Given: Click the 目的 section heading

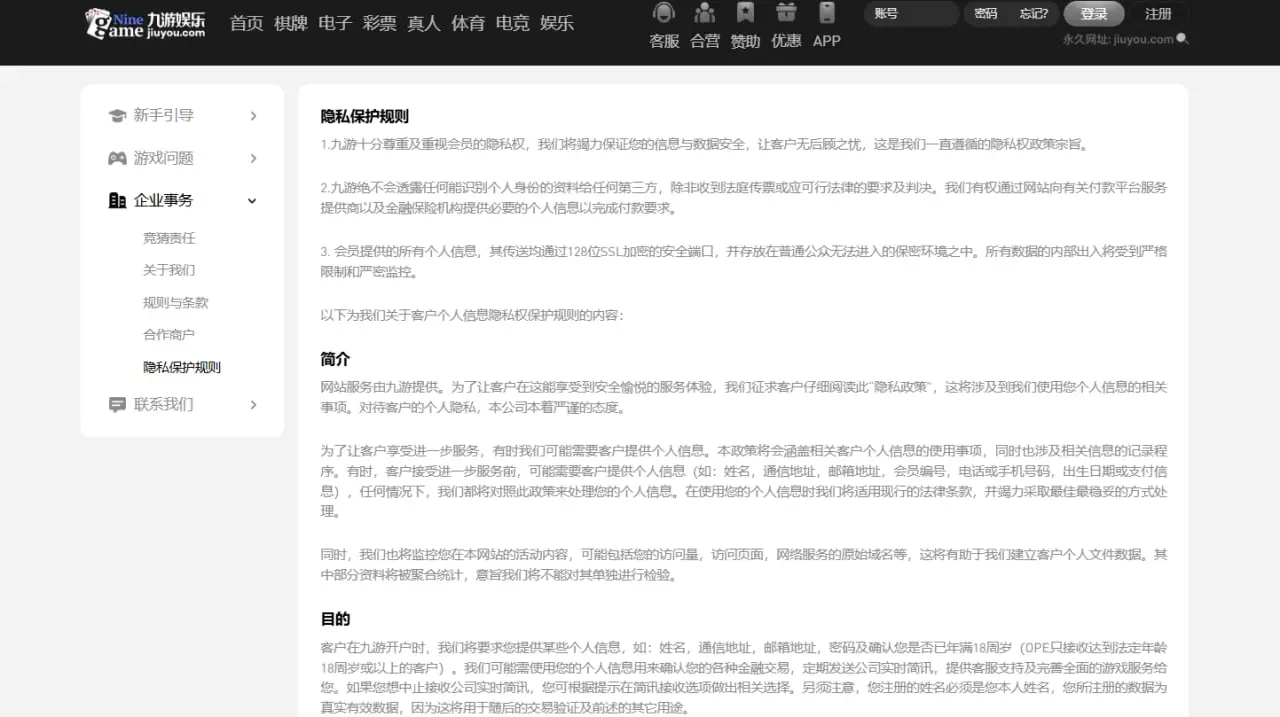Looking at the screenshot, I should tap(335, 619).
